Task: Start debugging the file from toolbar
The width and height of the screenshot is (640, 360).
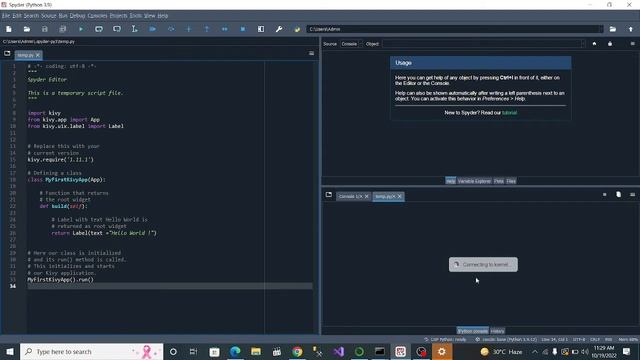Action: tap(153, 29)
